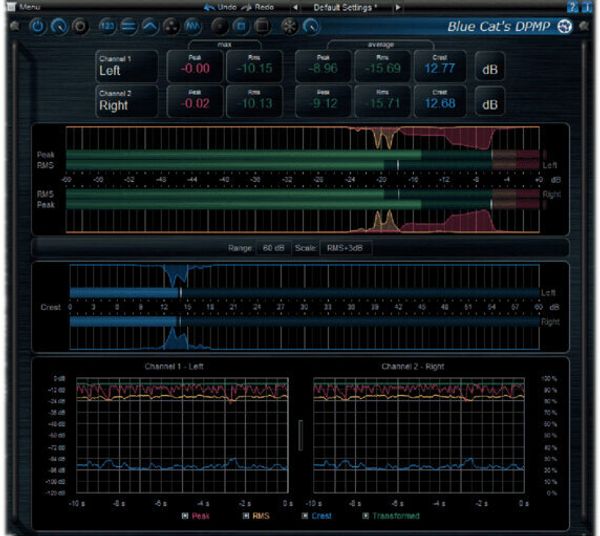Open Blue Cat globe website icon
Image resolution: width=600 pixels, height=536 pixels.
tap(564, 26)
